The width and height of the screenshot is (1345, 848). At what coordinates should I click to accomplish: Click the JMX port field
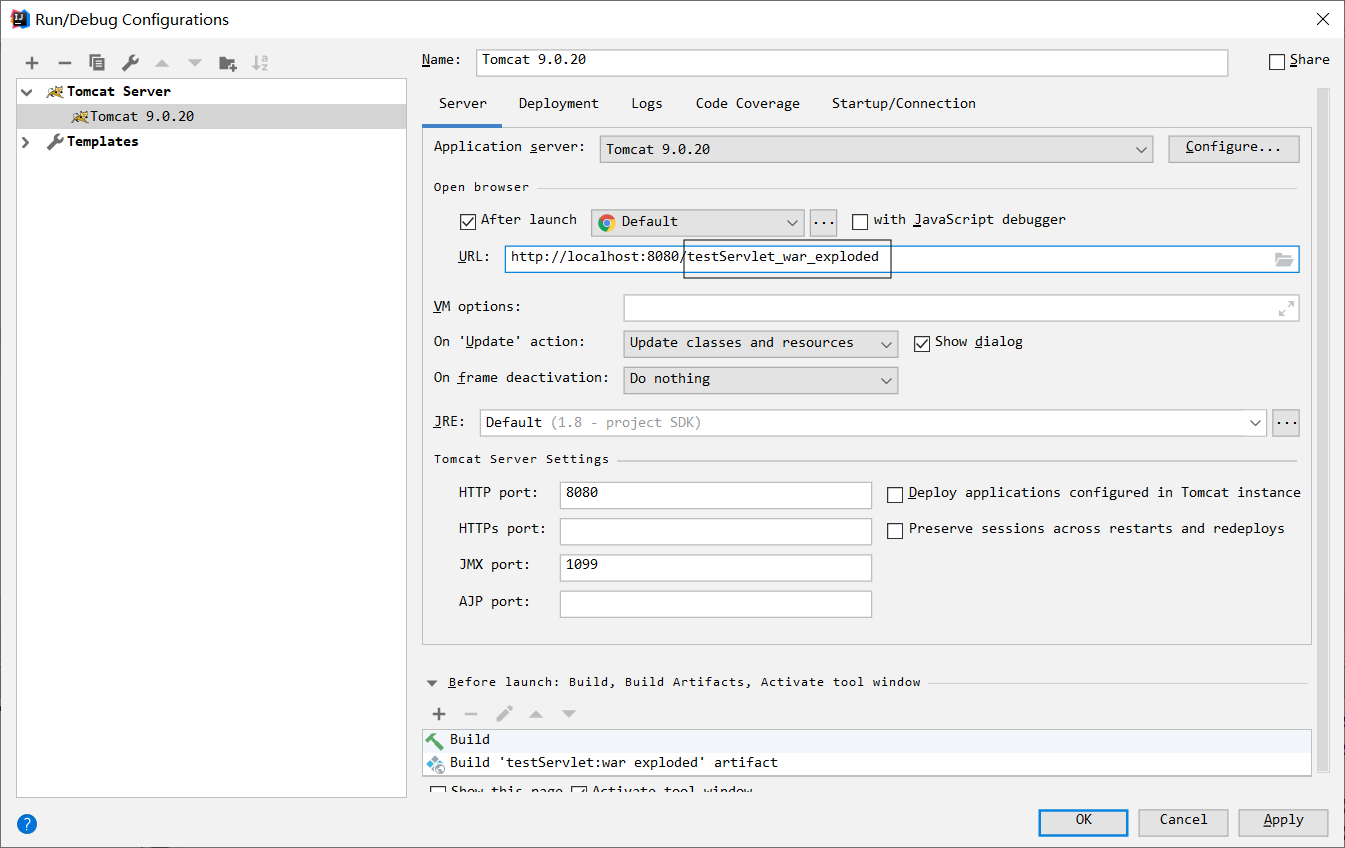click(715, 567)
